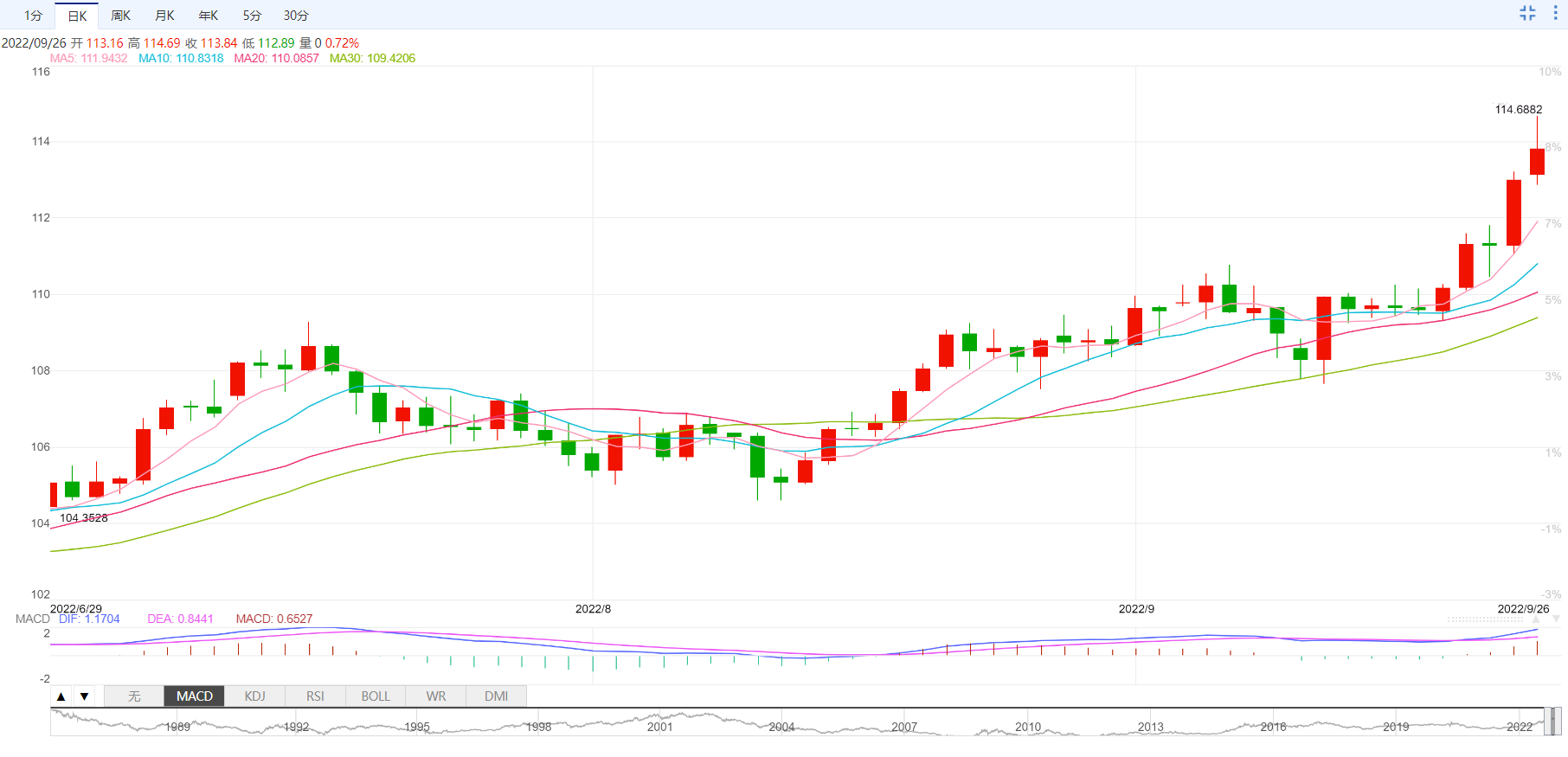Screen dimensions: 1568x757
Task: Click the gray up triangle under 2022/9/26
Action: click(1537, 619)
